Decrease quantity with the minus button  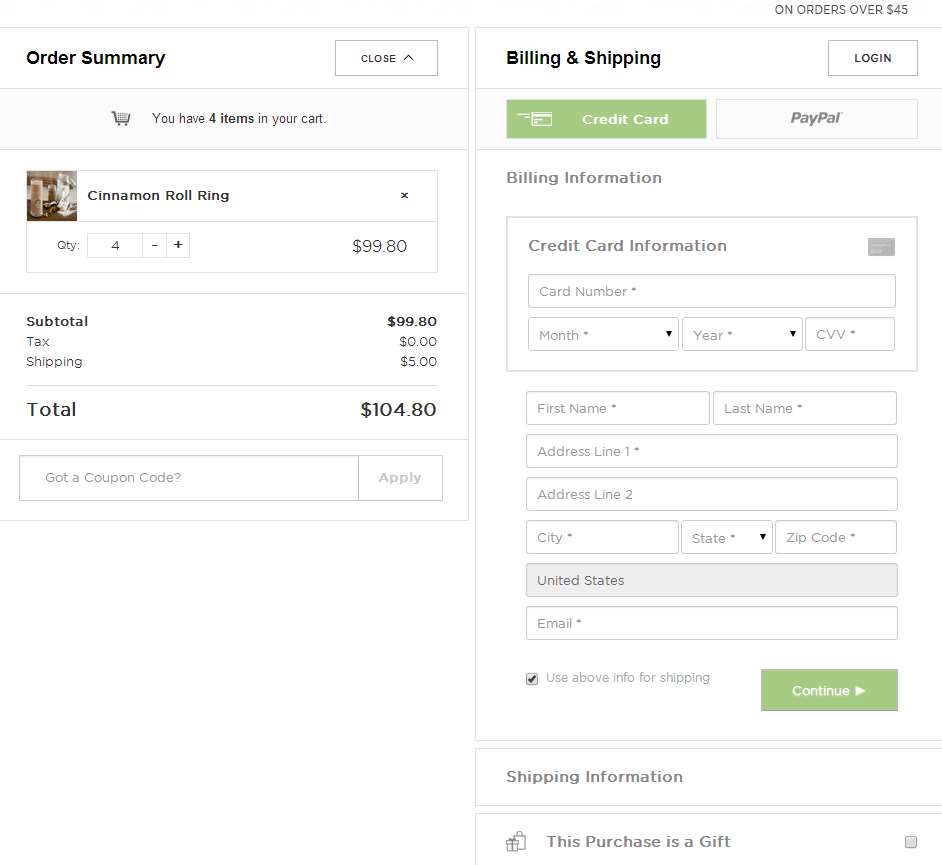(154, 245)
